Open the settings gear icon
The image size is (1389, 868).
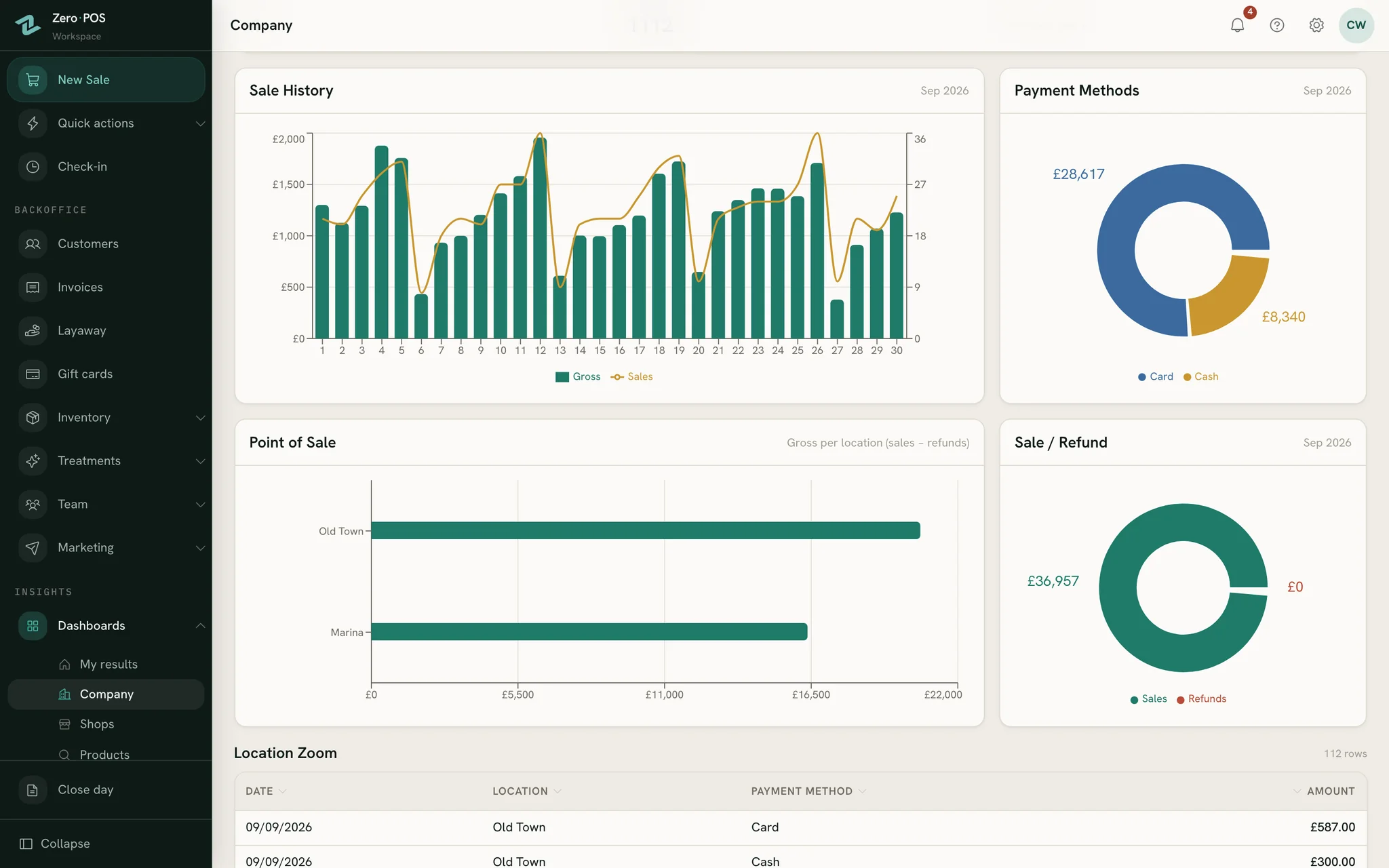[x=1316, y=25]
